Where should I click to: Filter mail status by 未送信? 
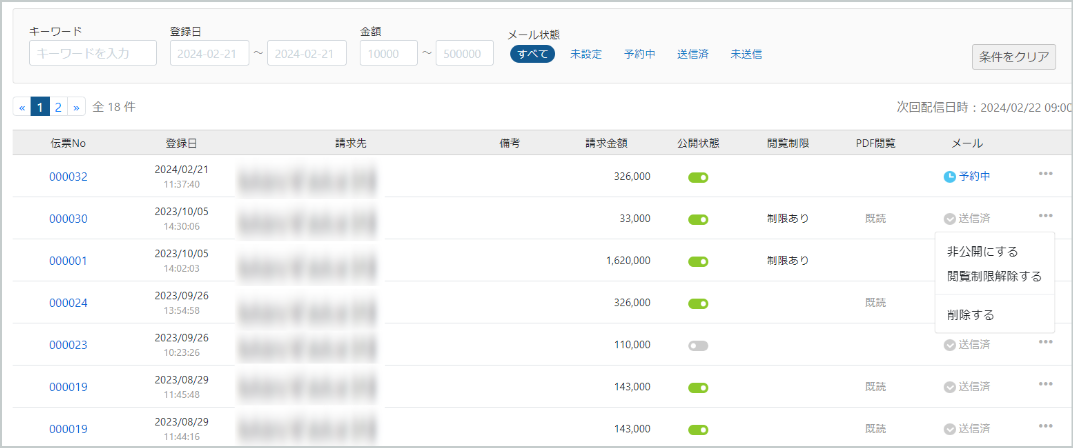[x=746, y=54]
